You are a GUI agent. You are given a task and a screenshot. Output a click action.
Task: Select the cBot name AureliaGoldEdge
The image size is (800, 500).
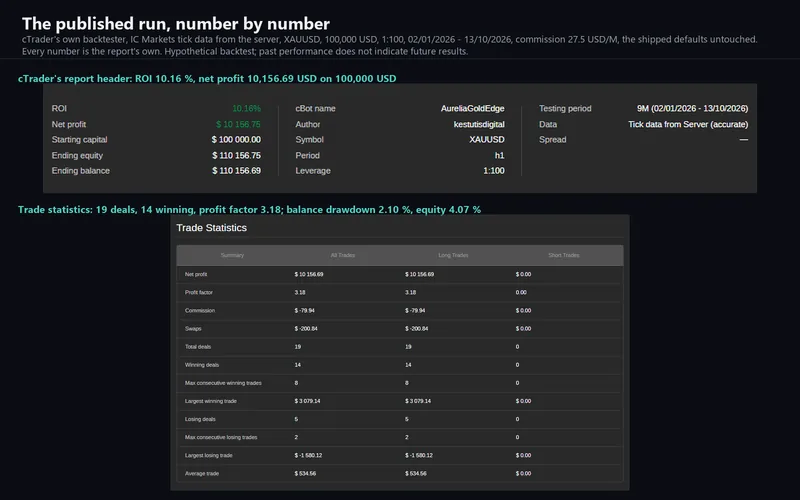[x=472, y=108]
